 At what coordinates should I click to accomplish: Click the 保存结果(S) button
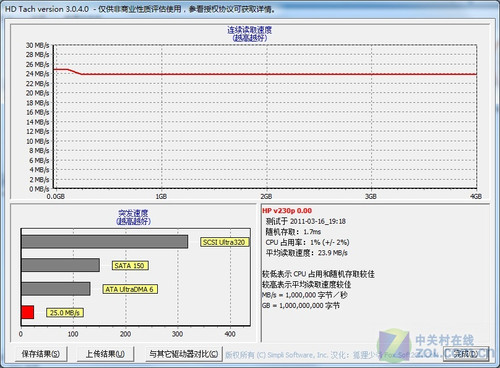pos(41,354)
